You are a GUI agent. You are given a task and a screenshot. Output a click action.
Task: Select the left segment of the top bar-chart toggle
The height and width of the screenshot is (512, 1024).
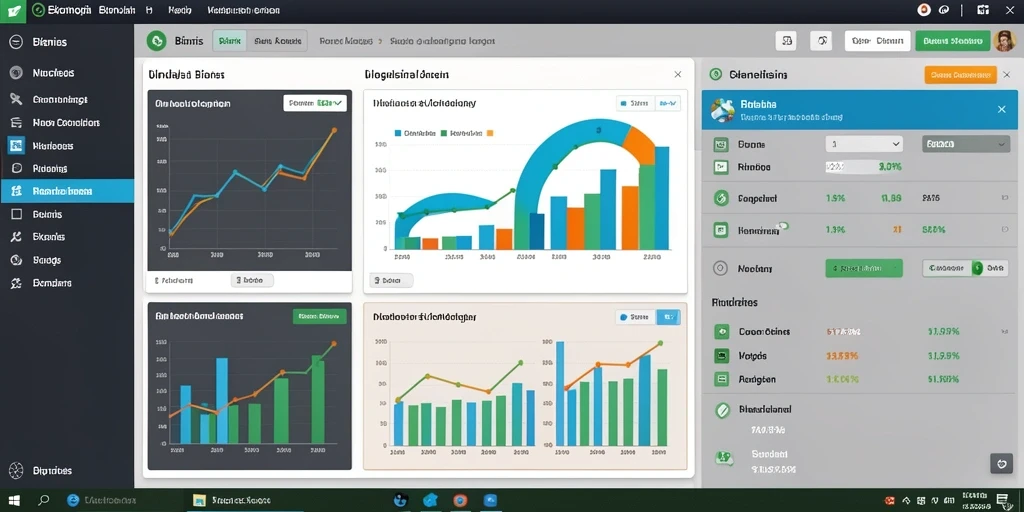[x=635, y=103]
